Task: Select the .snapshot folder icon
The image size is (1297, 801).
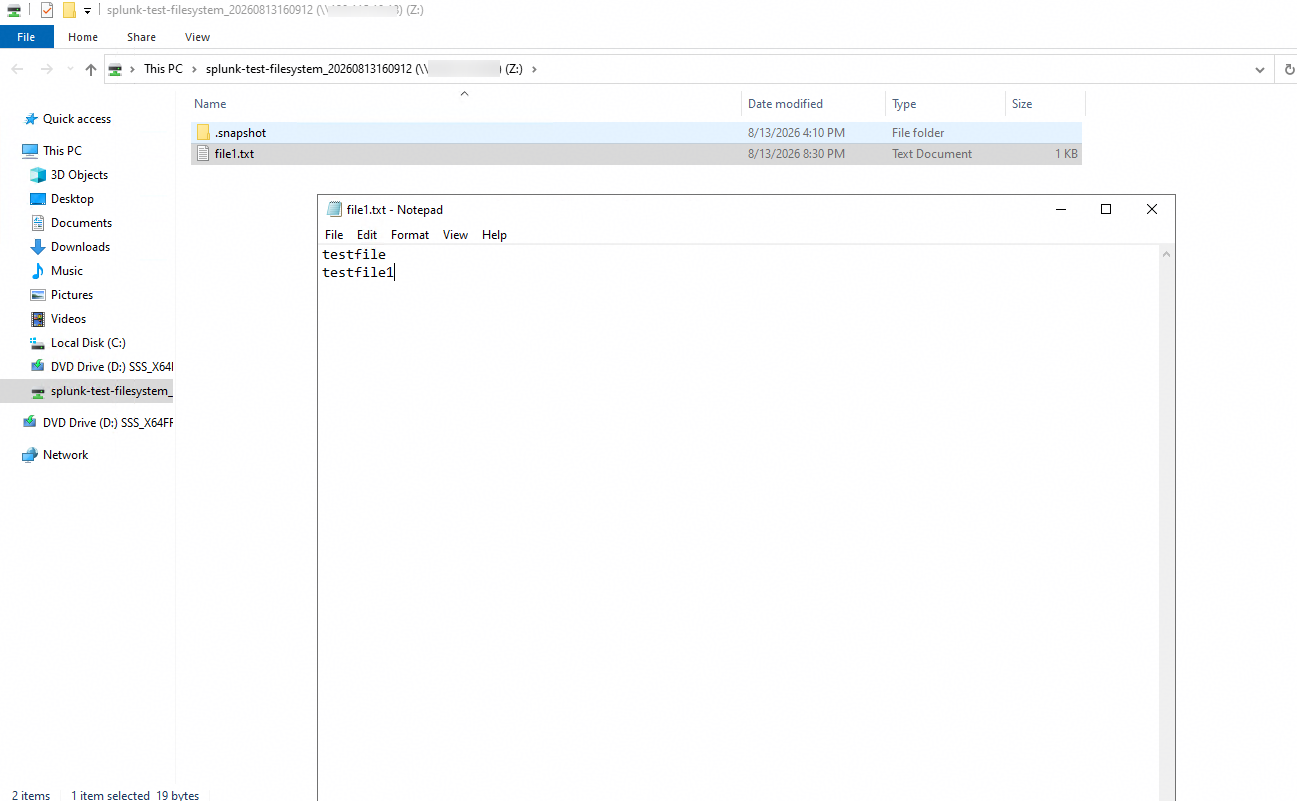Action: tap(203, 133)
